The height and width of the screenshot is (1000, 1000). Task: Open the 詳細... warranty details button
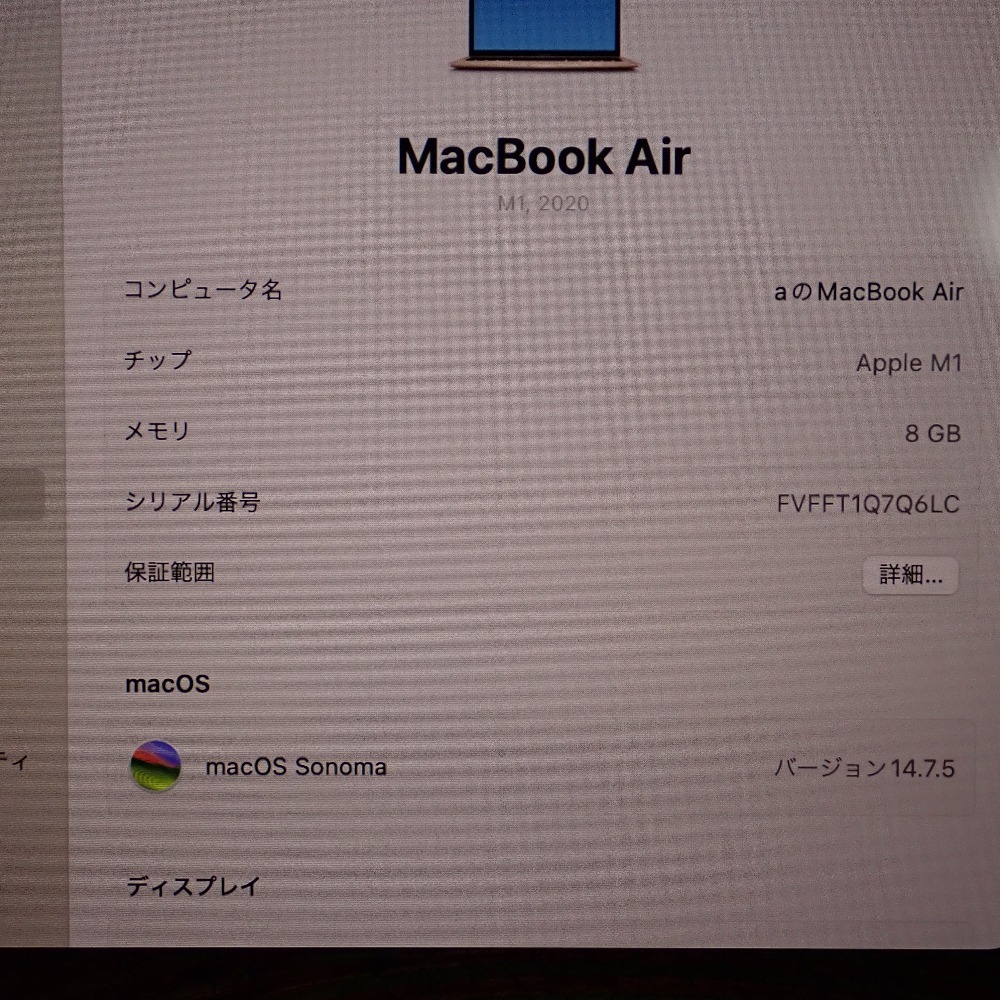[910, 575]
